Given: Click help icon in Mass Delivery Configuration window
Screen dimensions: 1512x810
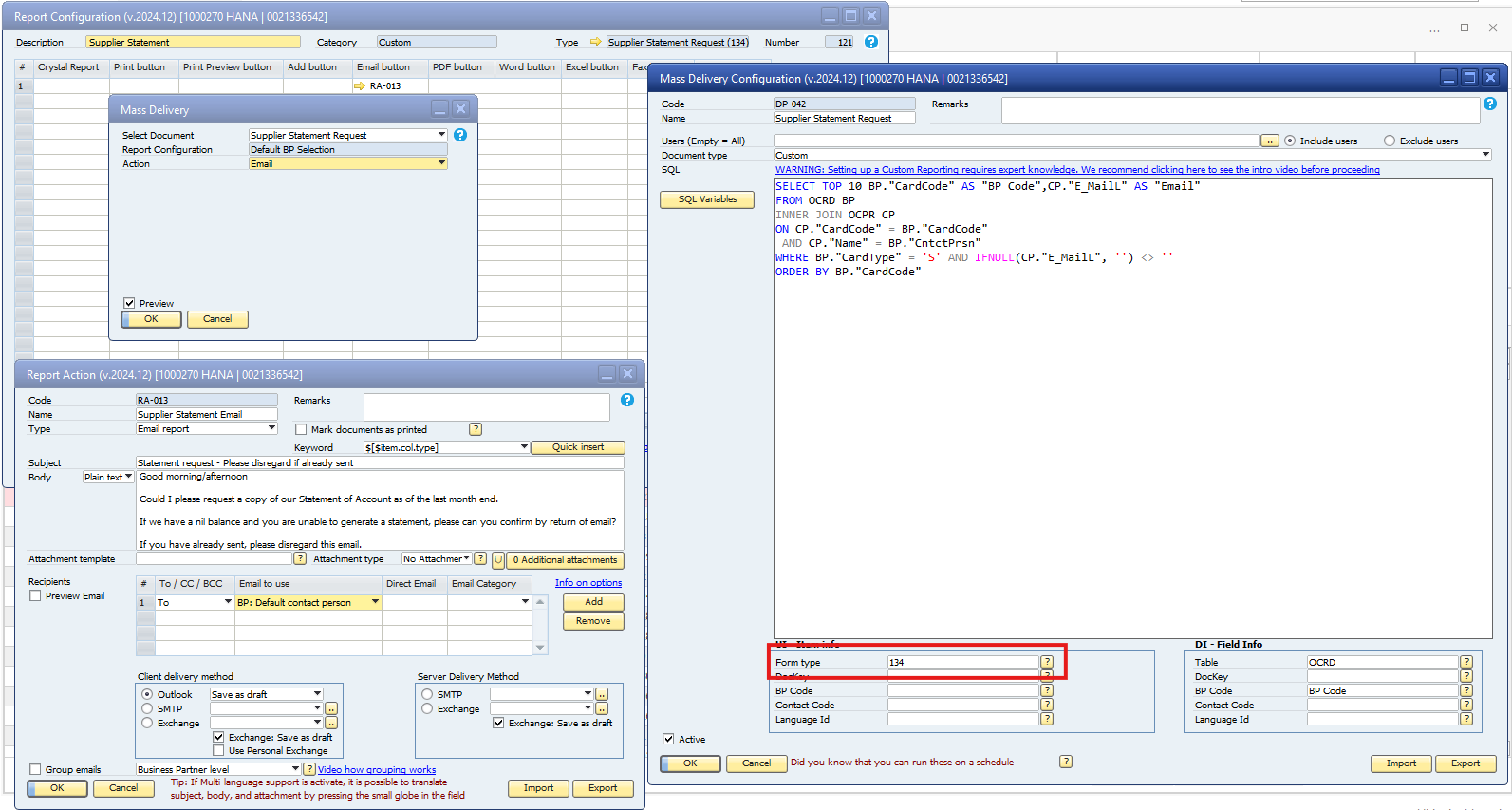Looking at the screenshot, I should coord(1490,104).
